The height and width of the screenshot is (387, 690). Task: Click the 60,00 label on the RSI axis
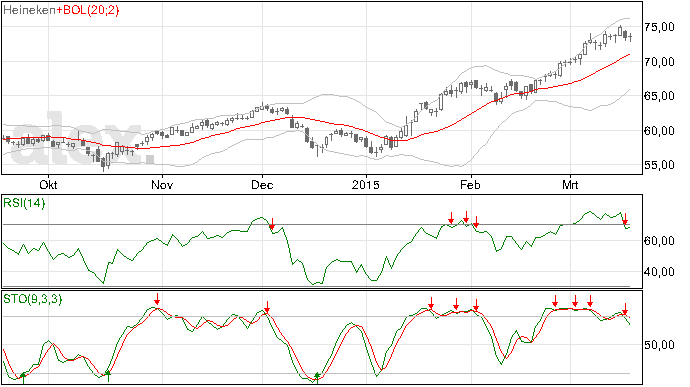(659, 241)
